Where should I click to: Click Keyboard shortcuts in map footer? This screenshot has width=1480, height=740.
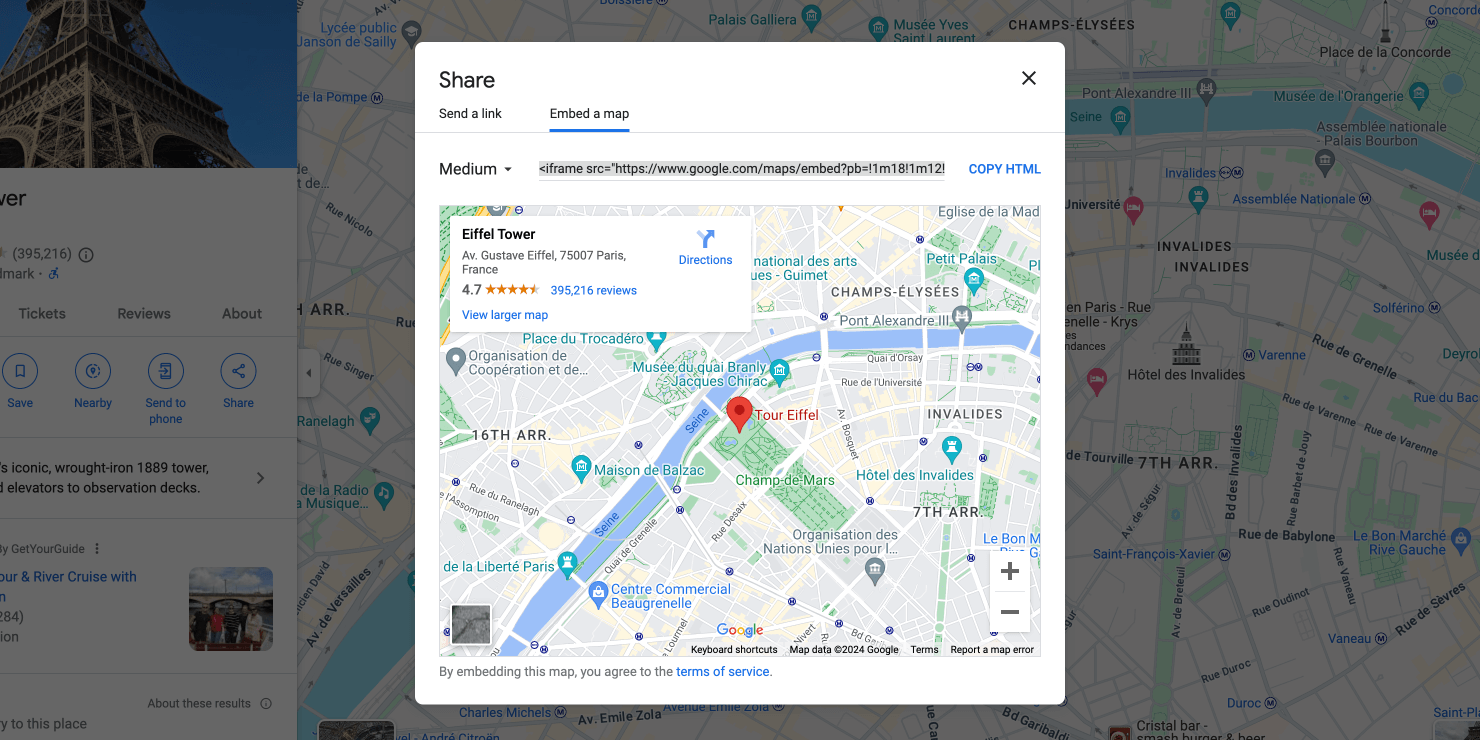pyautogui.click(x=734, y=650)
